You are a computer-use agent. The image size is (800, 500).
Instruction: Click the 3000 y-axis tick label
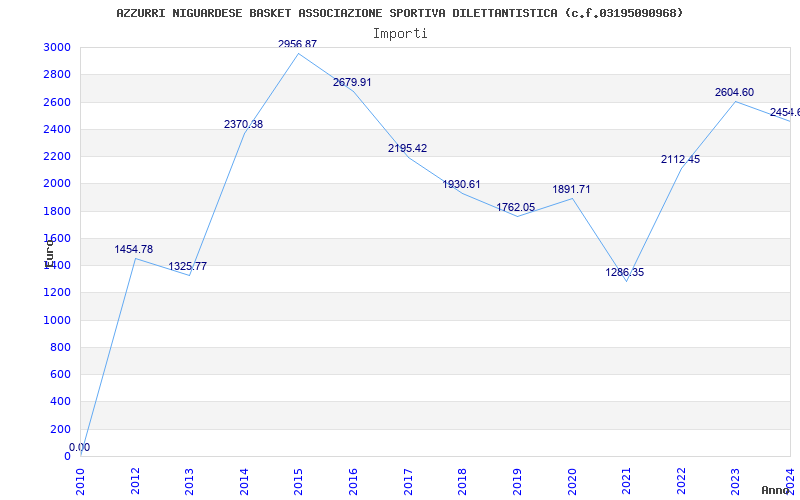(57, 47)
